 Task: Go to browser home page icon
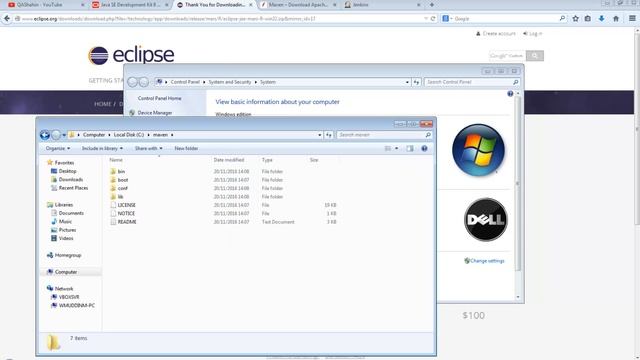616,18
